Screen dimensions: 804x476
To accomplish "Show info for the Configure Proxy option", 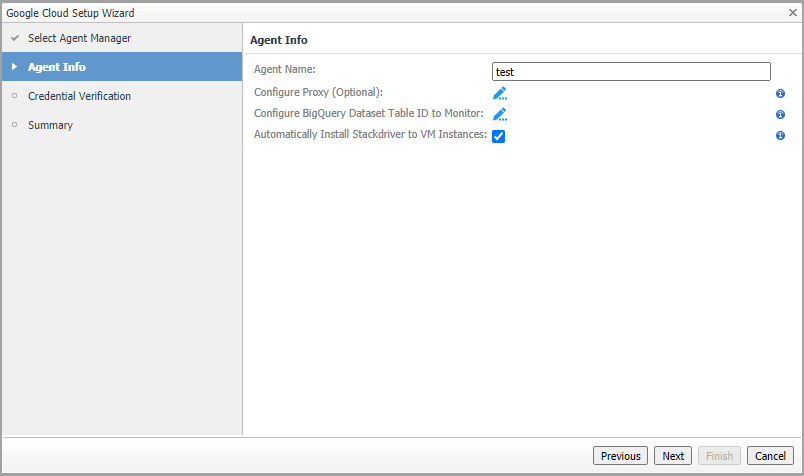I will (780, 93).
